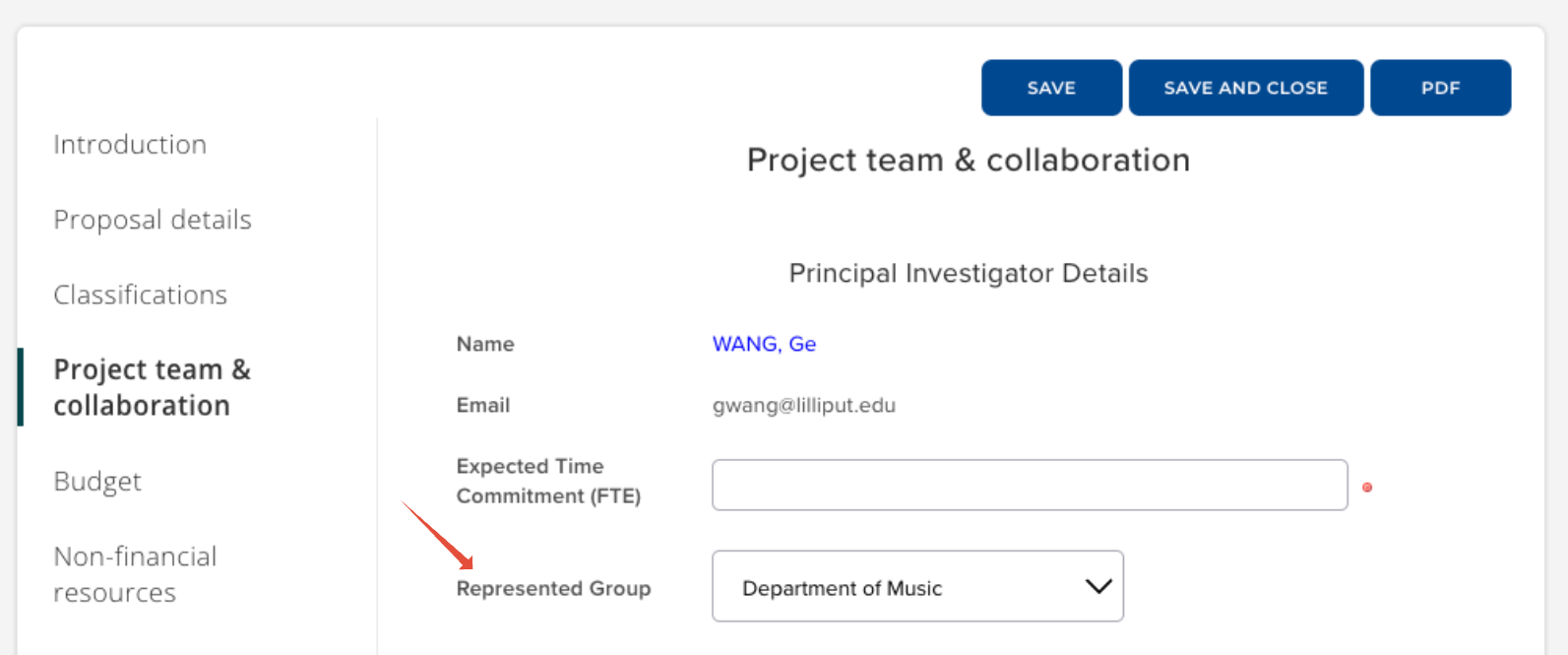Click the Project team & collaboration page heading
This screenshot has height=655, width=1568.
[x=968, y=160]
